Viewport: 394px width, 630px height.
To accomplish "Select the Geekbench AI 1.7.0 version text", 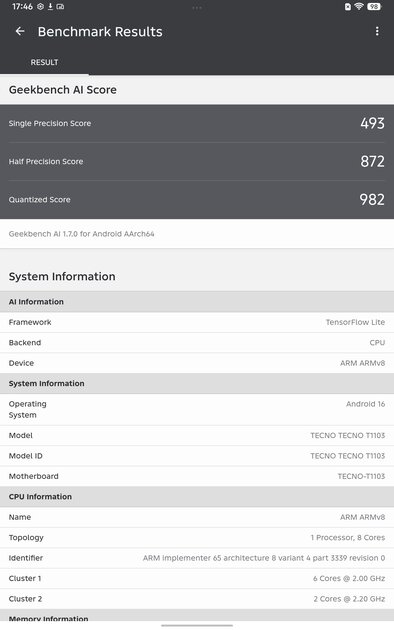I will pyautogui.click(x=82, y=234).
